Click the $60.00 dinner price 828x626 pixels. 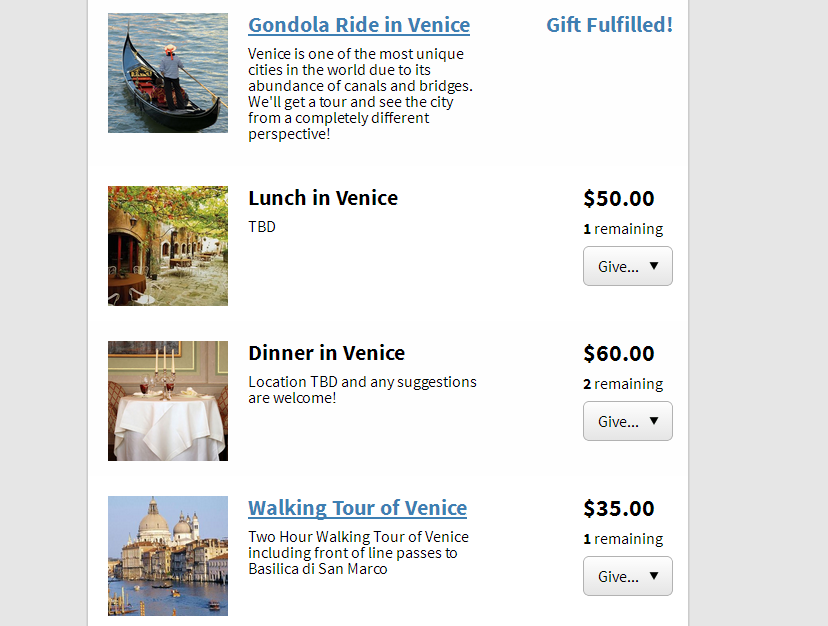coord(619,353)
